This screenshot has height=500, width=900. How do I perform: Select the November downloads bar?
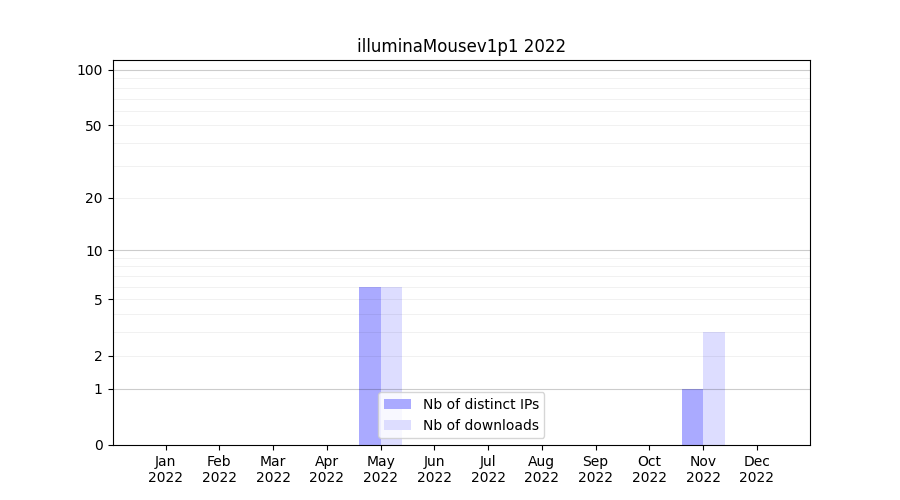[x=714, y=388]
